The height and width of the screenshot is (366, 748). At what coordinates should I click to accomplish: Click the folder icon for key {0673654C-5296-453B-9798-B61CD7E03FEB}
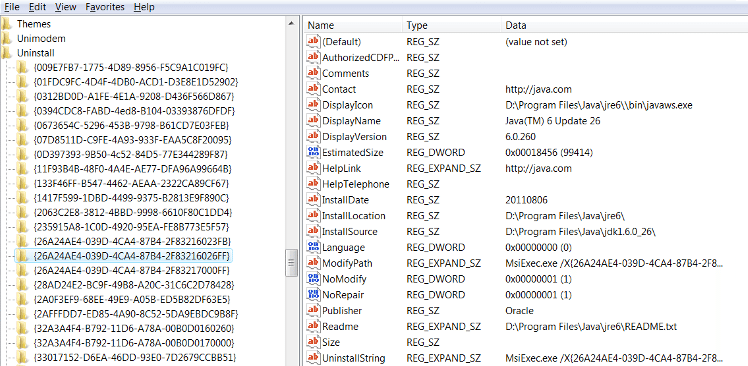coord(22,125)
